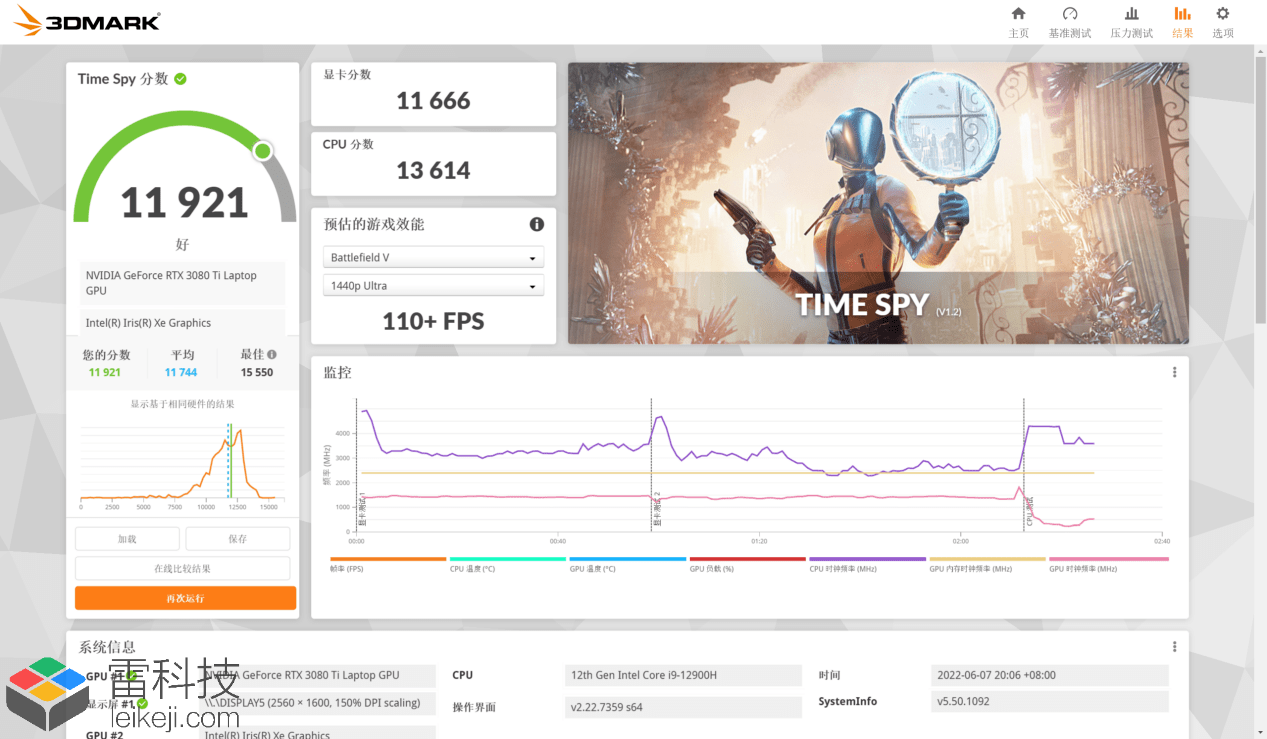Open the stress test bar-chart icon

pyautogui.click(x=1131, y=14)
